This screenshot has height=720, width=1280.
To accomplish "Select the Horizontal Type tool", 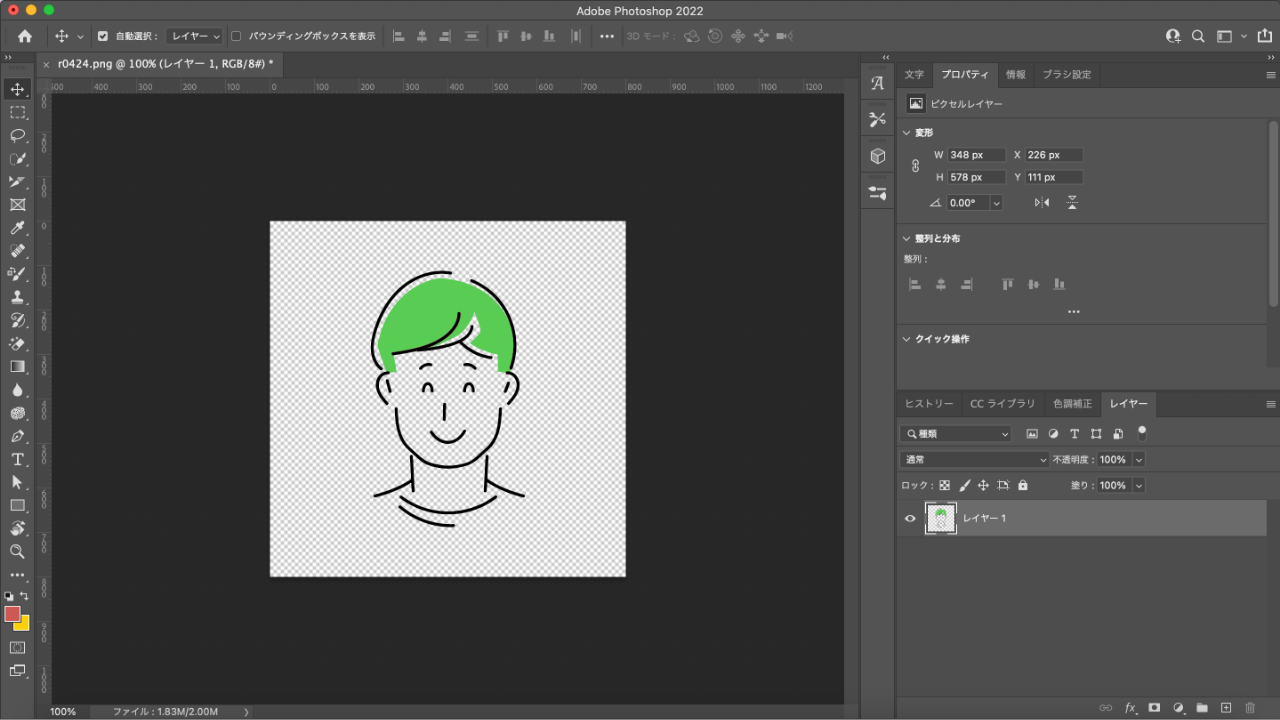I will [x=18, y=459].
